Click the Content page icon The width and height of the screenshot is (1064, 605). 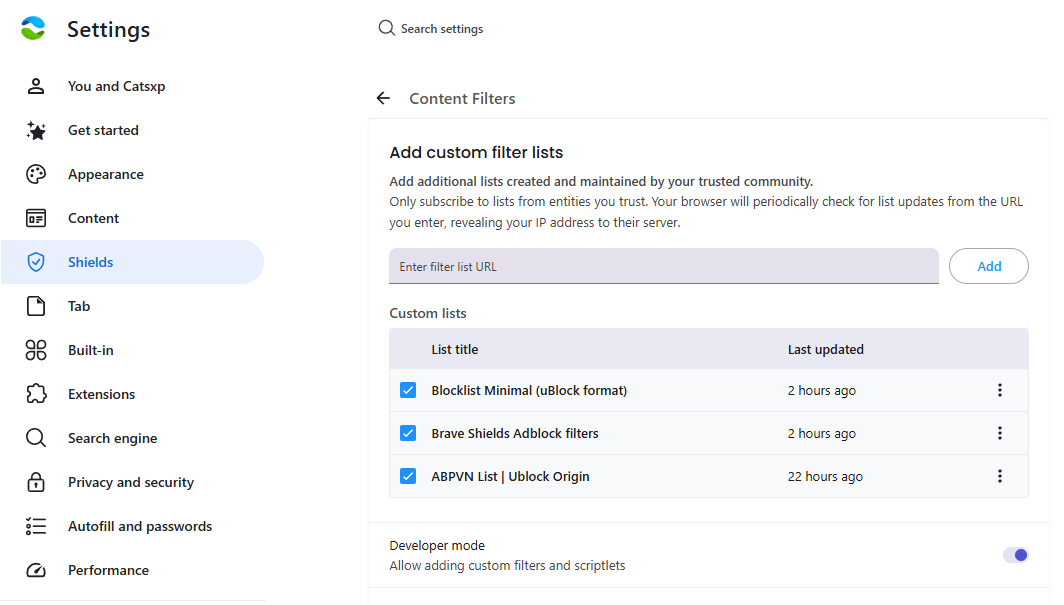click(x=36, y=218)
